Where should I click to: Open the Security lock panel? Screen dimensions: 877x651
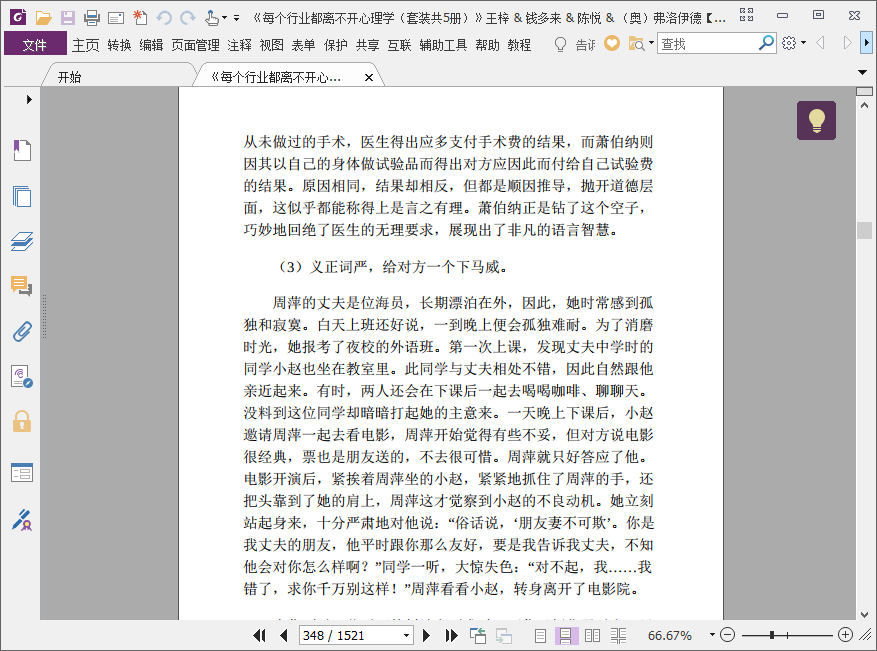(x=21, y=421)
